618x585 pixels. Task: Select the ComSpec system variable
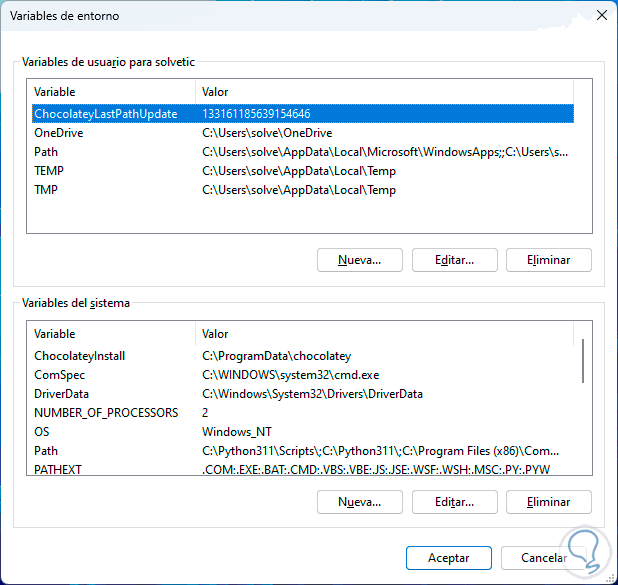pos(60,375)
